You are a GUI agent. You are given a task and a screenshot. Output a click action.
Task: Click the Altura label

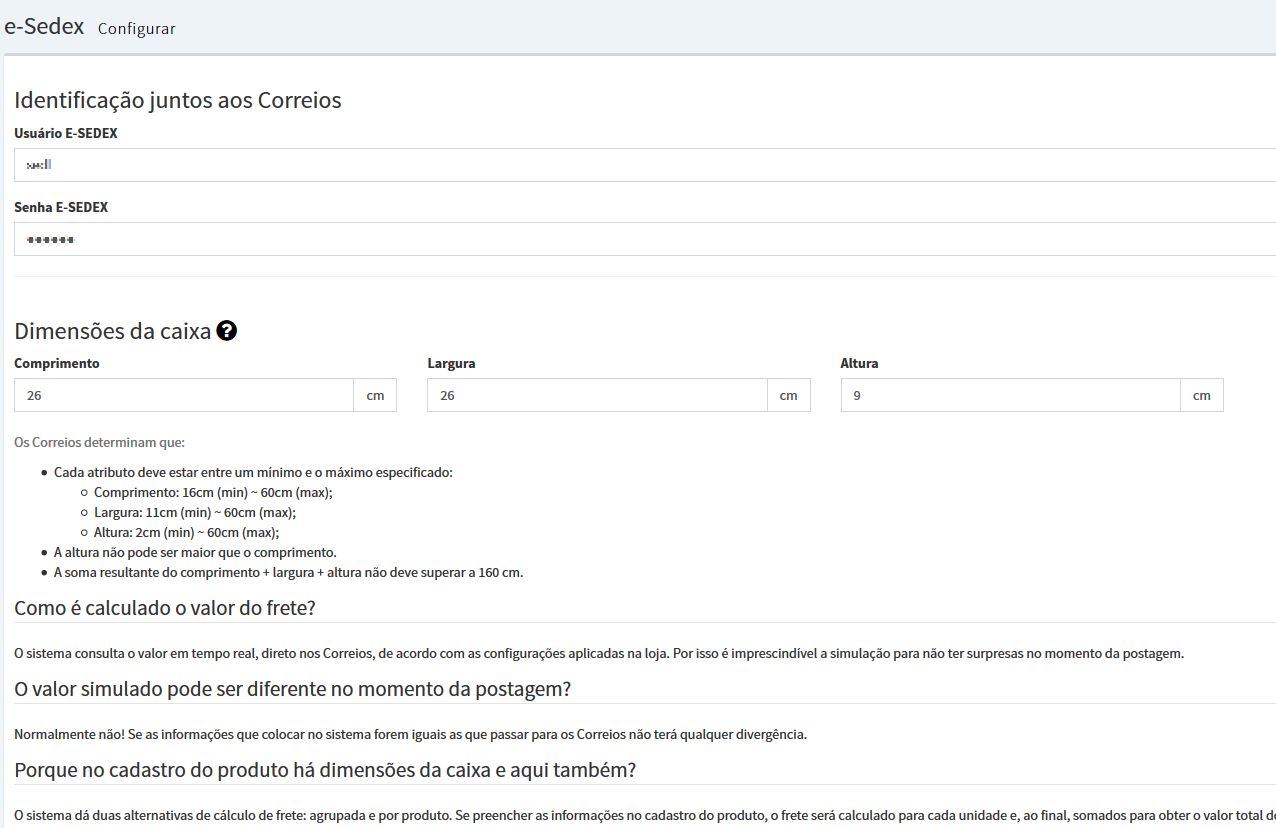(860, 363)
